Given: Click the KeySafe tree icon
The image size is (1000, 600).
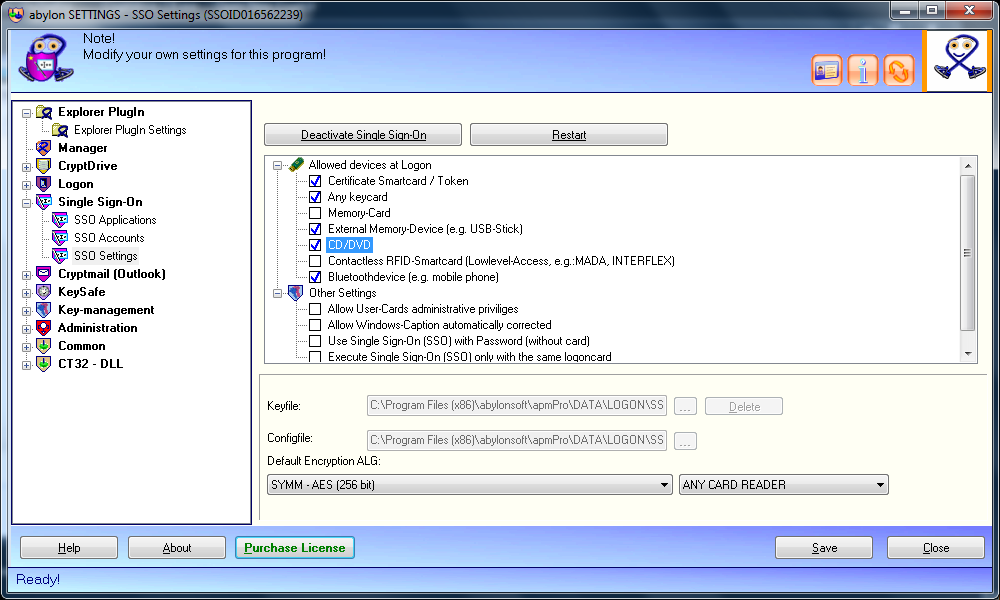Looking at the screenshot, I should tap(43, 292).
